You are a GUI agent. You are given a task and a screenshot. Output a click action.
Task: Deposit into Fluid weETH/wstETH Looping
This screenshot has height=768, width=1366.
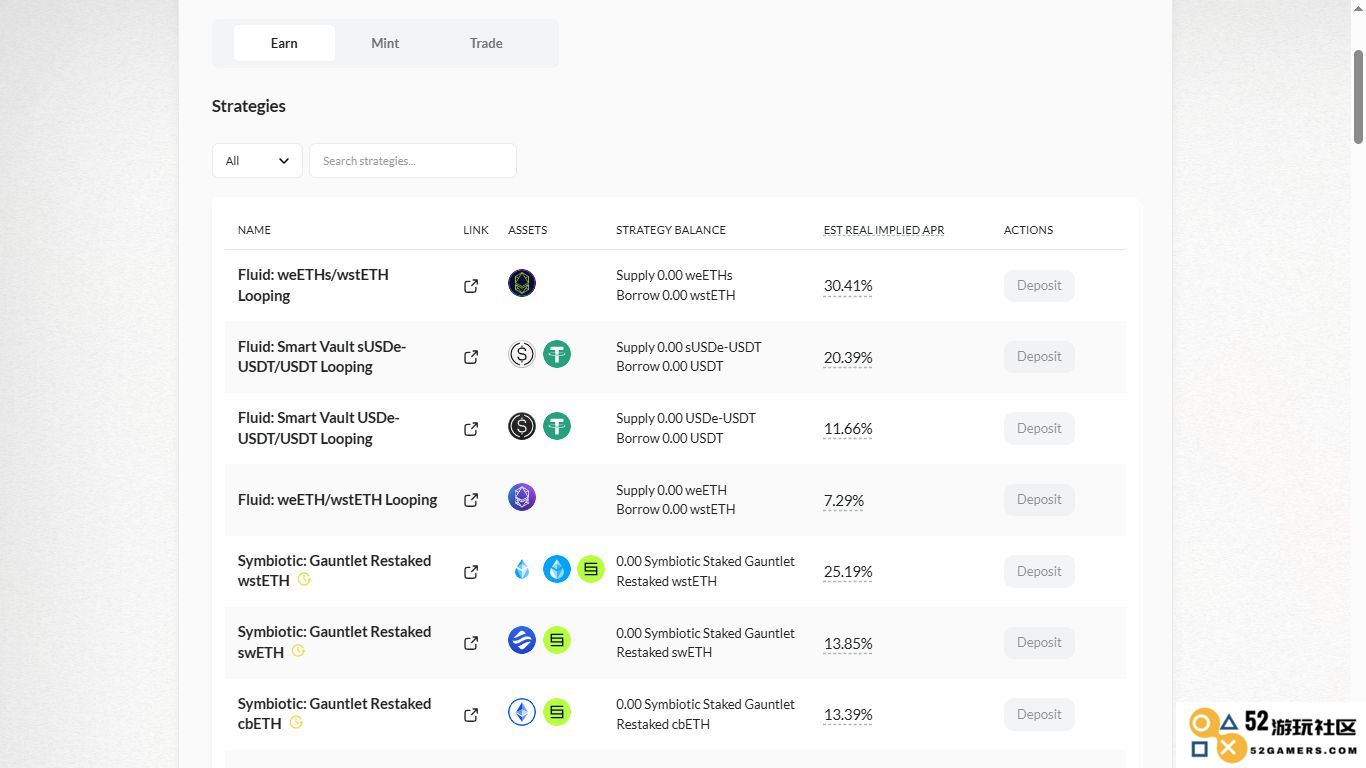1039,500
